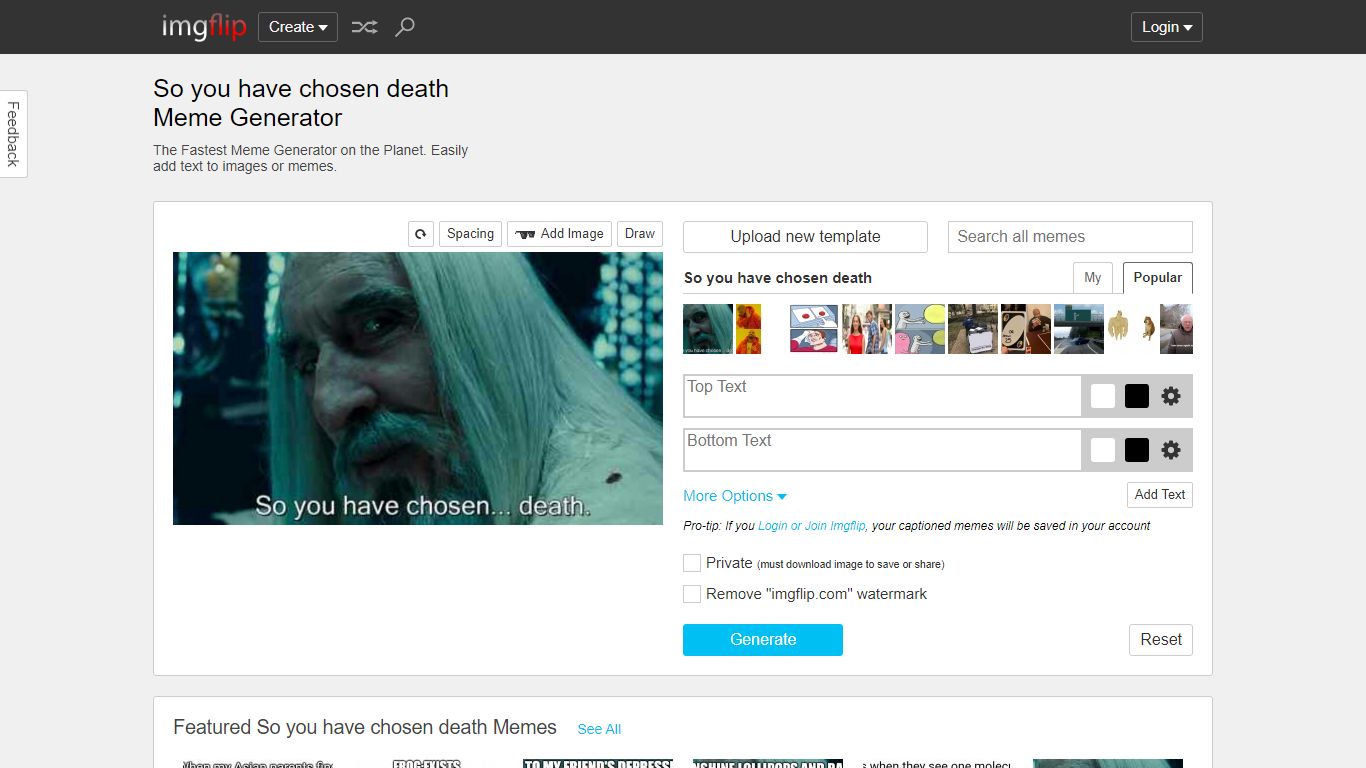Open the Login dropdown

(1167, 27)
